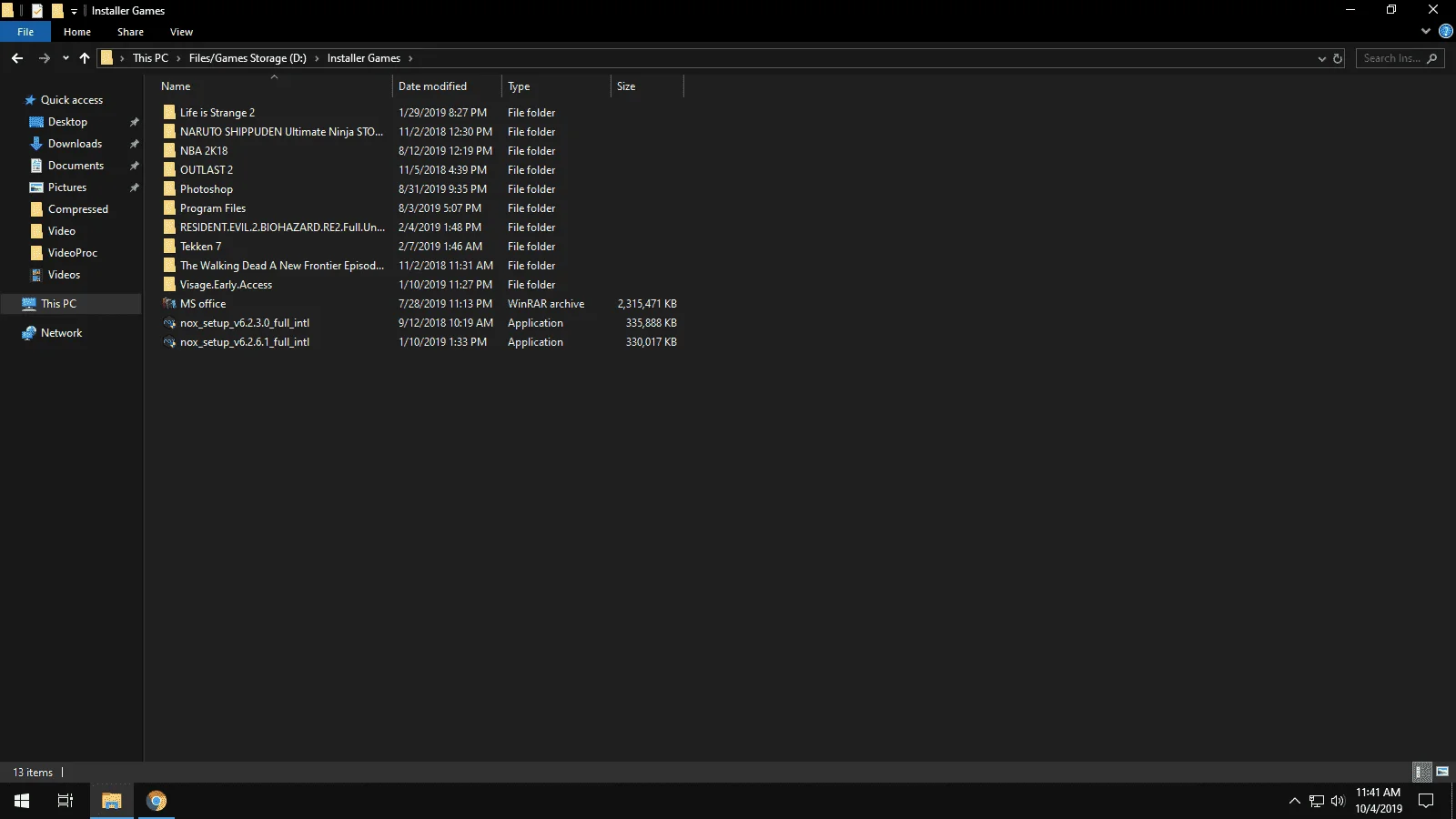Open VideoProc folder in the navigation pane
The image size is (1456, 819).
pos(73,253)
